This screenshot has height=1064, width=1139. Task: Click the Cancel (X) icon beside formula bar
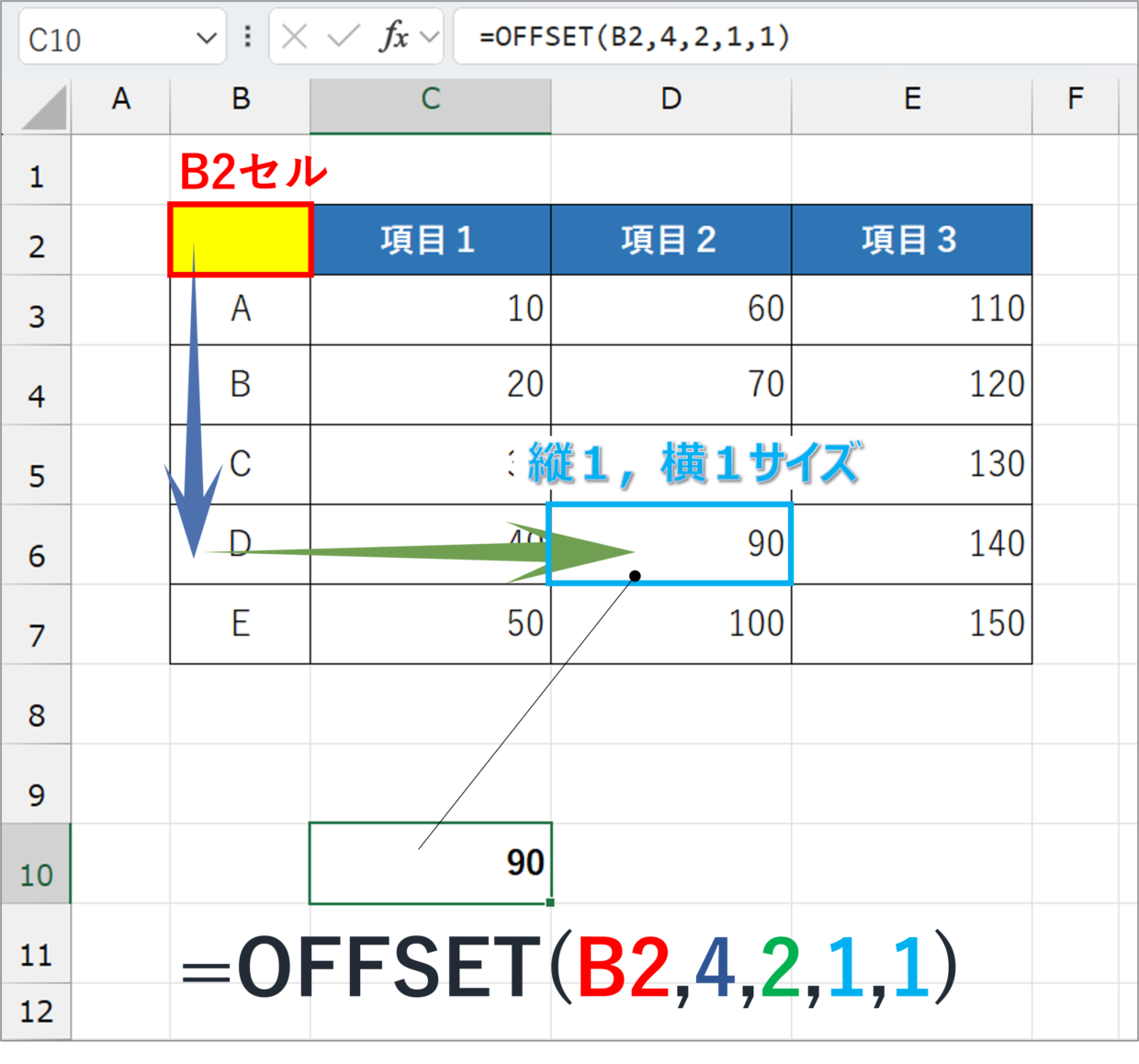coord(296,38)
